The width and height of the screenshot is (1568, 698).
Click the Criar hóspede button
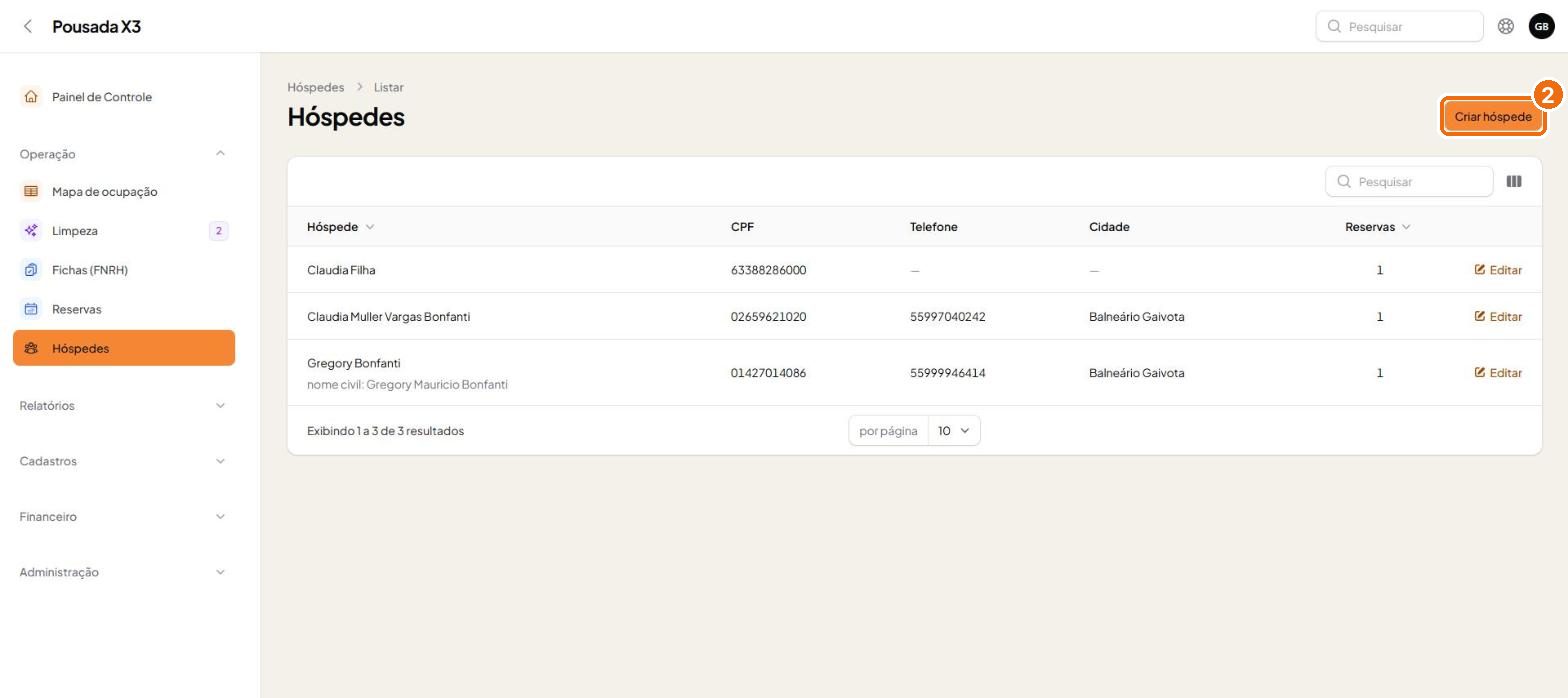tap(1493, 117)
